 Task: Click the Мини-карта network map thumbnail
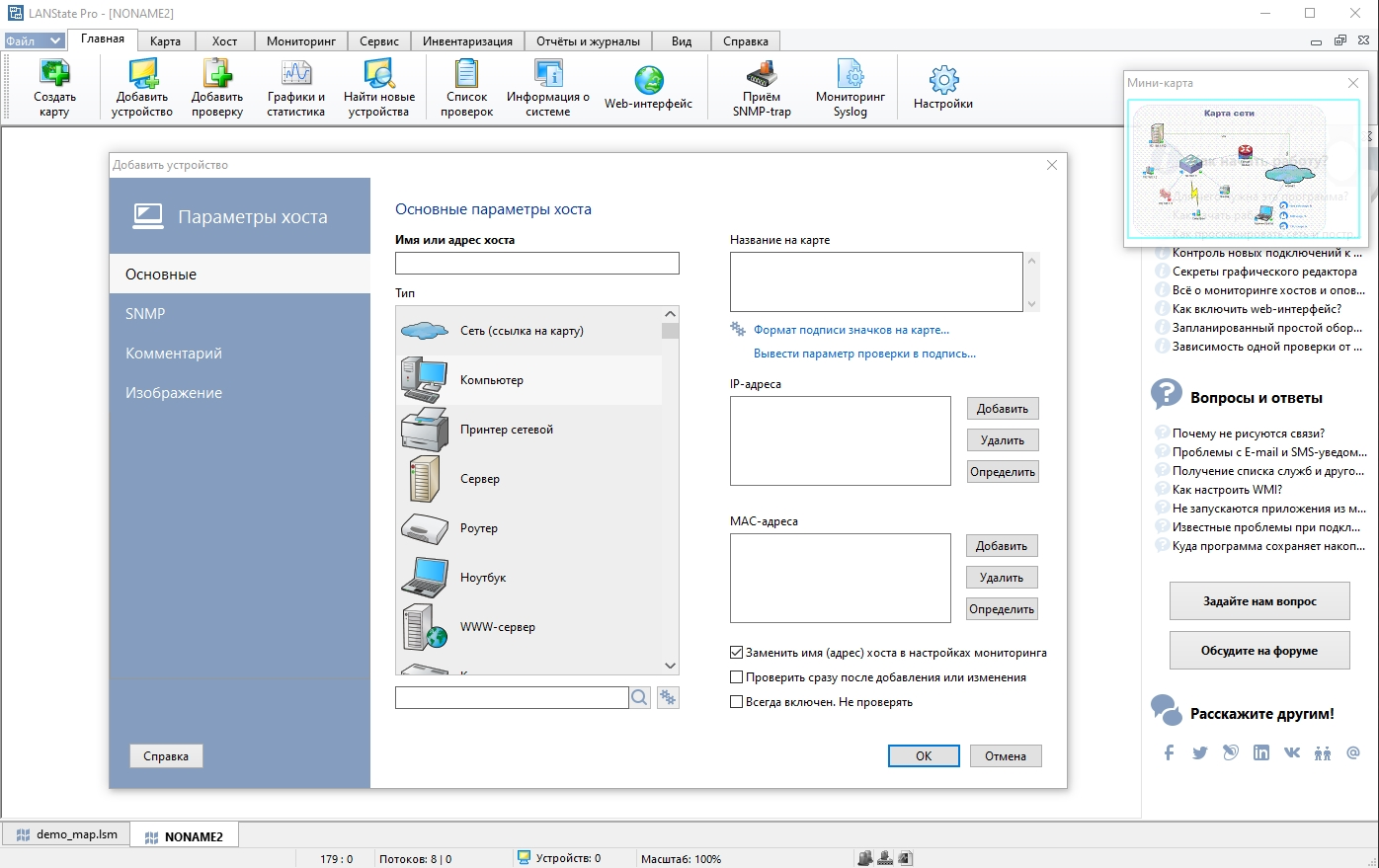coord(1243,168)
